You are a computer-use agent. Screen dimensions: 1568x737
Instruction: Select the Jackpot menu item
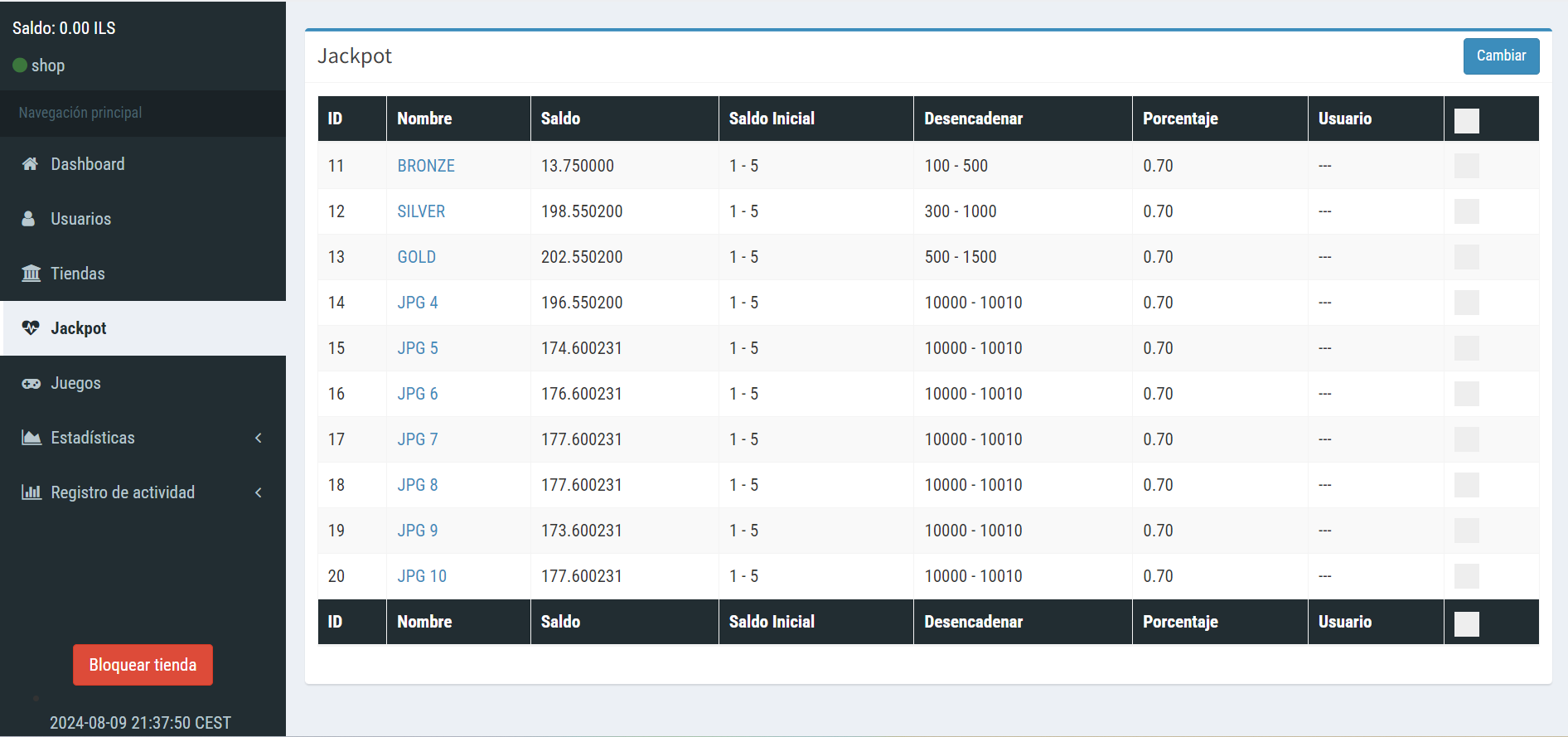tap(143, 328)
